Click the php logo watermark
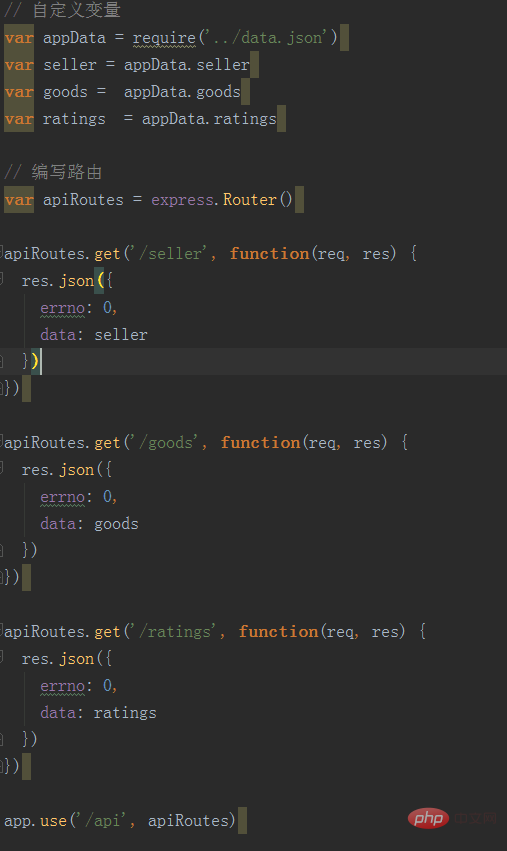 click(x=428, y=818)
